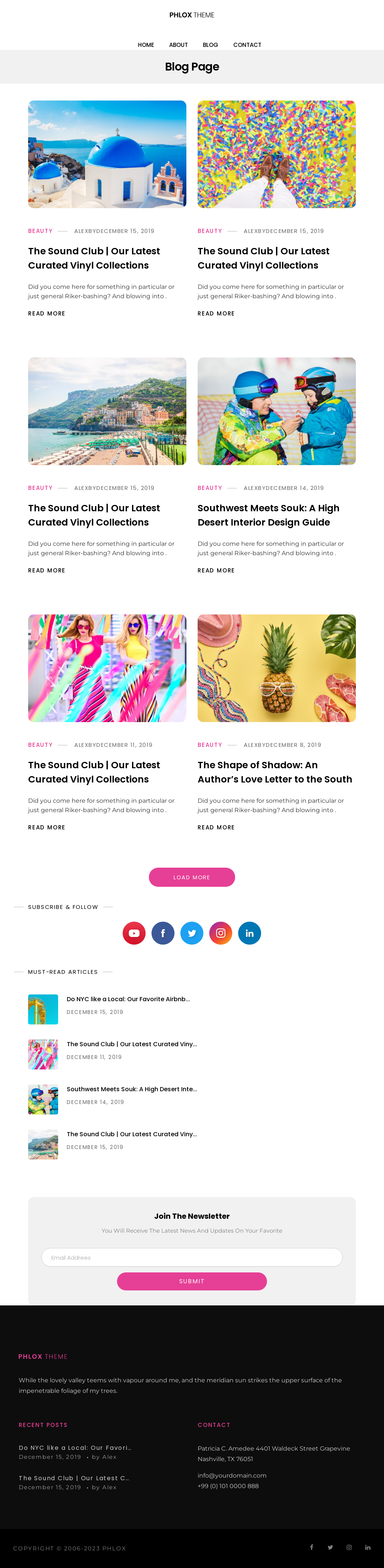The width and height of the screenshot is (384, 1568).
Task: Open the YouTube social icon
Action: pos(134,933)
